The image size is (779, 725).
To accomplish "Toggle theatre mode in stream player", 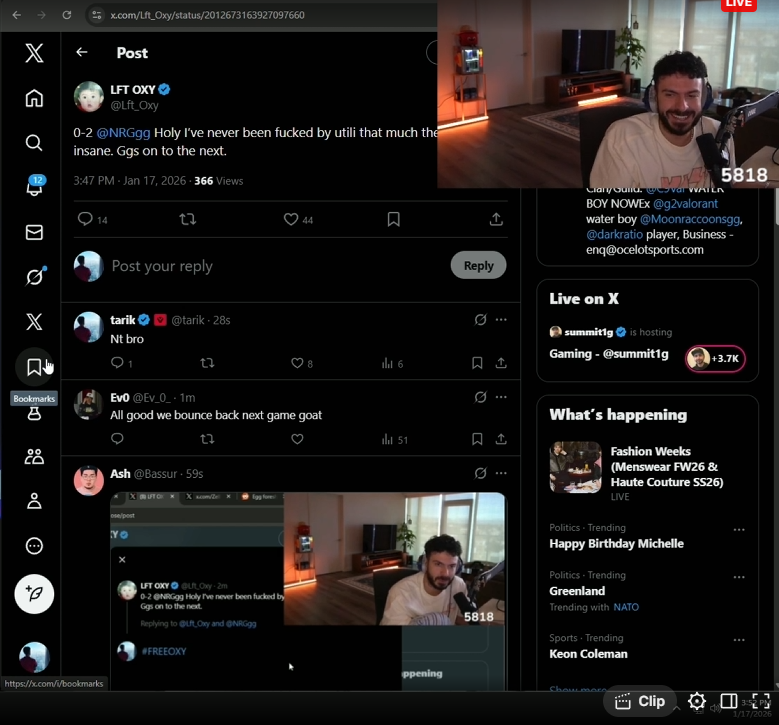I will pyautogui.click(x=728, y=701).
